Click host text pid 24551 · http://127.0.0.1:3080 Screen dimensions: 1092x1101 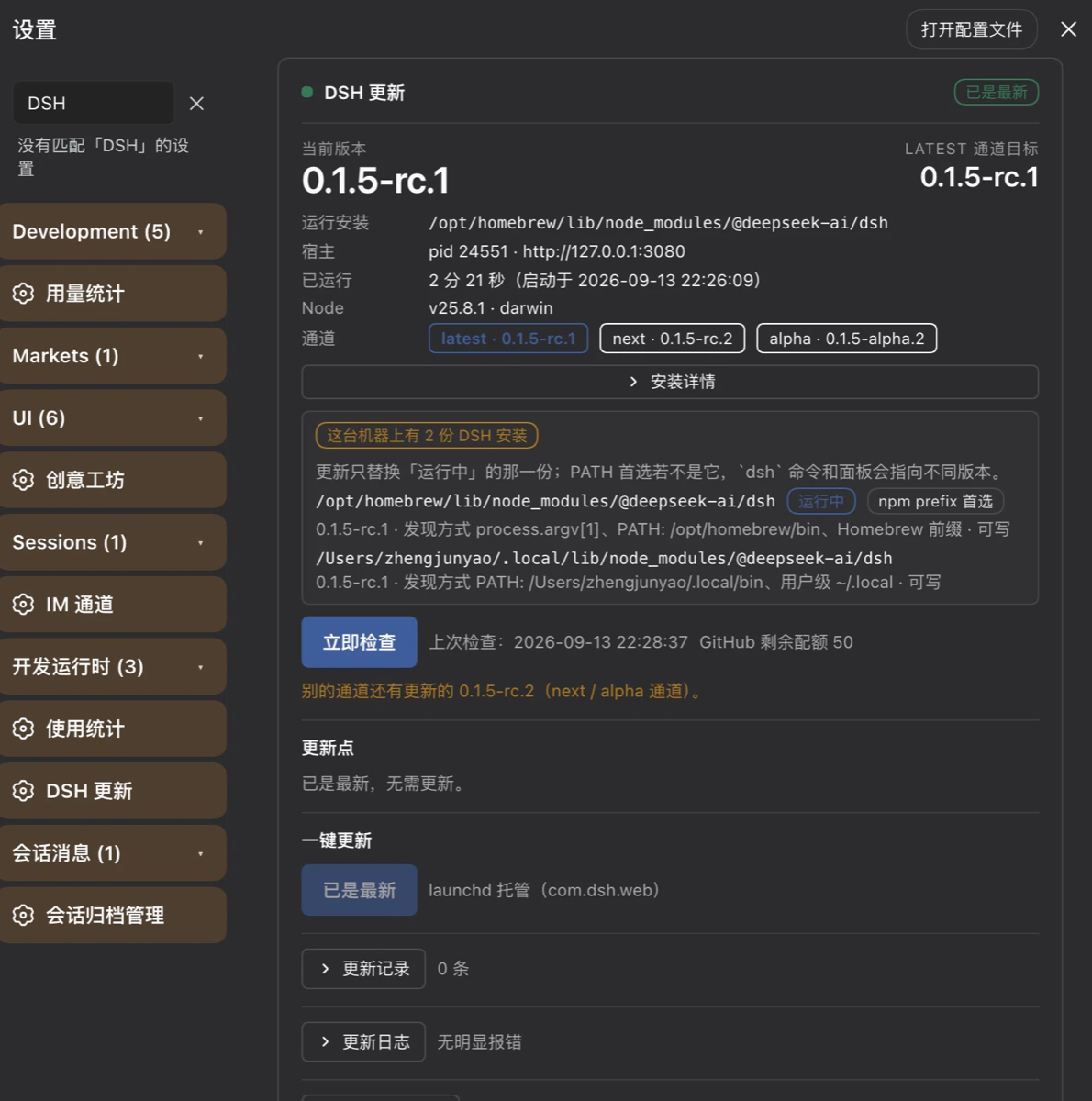[x=557, y=251]
